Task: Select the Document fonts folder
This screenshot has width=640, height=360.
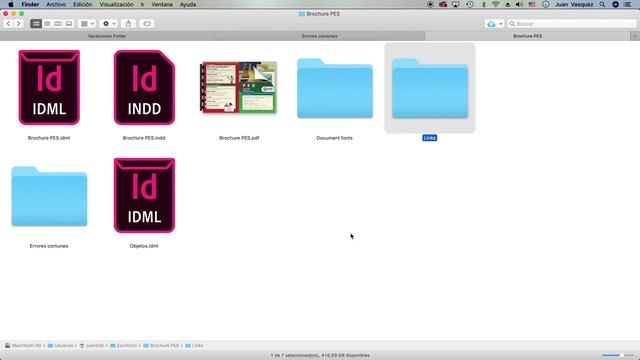Action: click(x=335, y=89)
